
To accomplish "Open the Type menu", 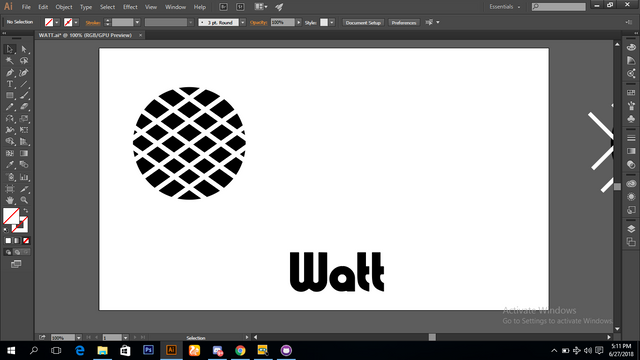I will pyautogui.click(x=86, y=7).
